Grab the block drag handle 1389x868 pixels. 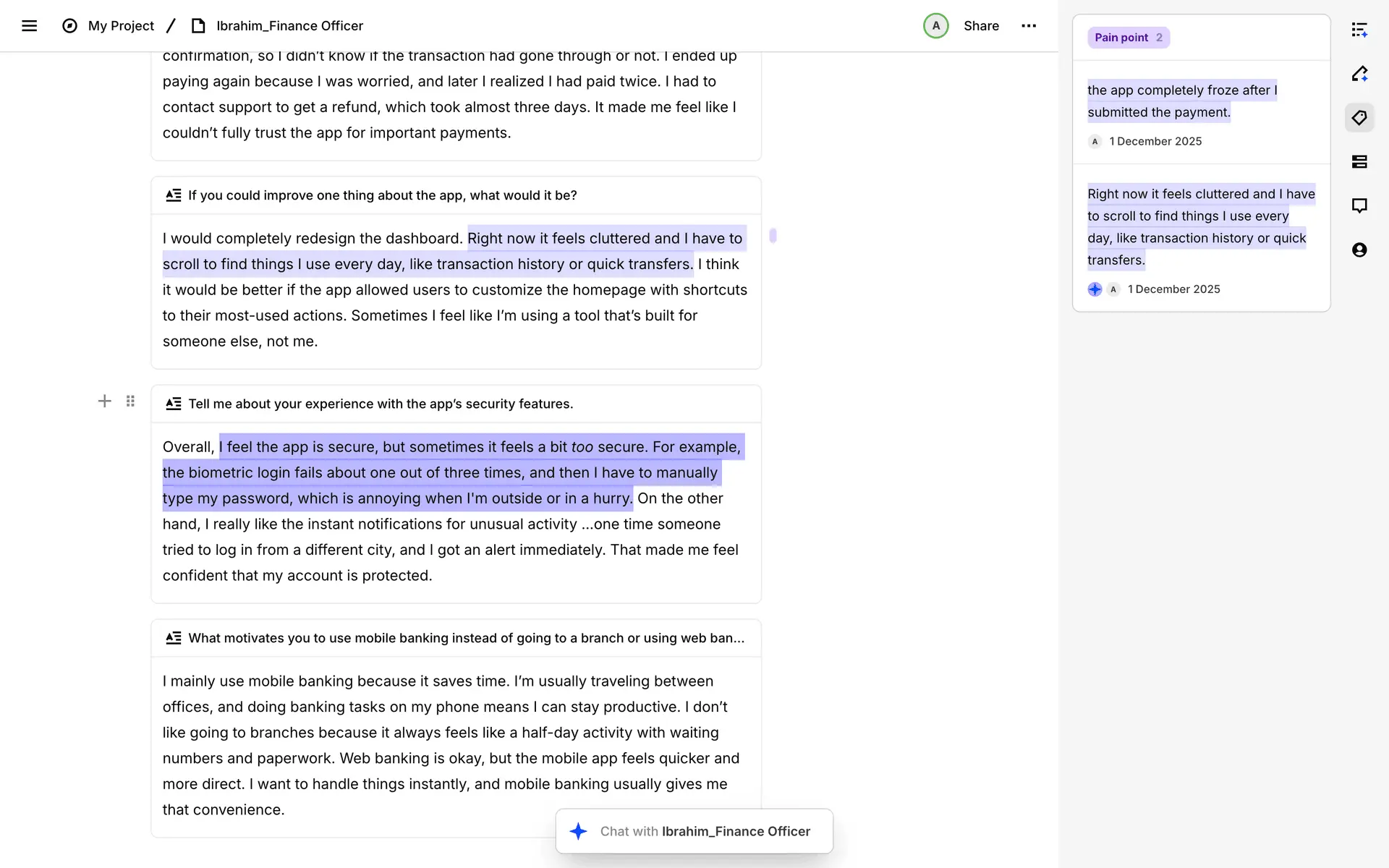(x=130, y=401)
